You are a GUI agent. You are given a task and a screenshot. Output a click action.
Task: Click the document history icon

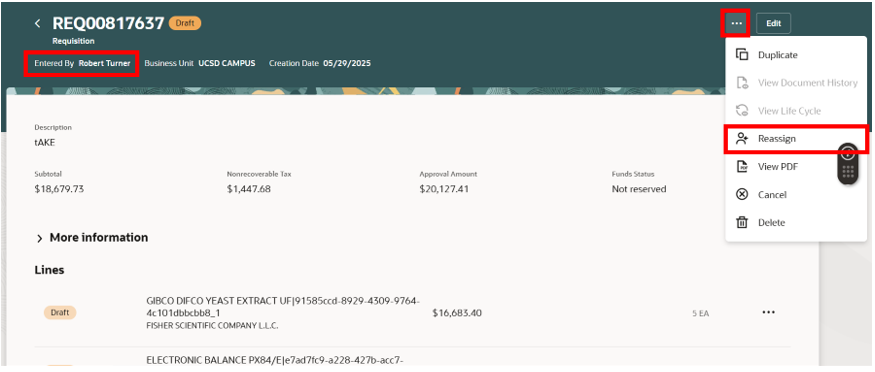(742, 83)
